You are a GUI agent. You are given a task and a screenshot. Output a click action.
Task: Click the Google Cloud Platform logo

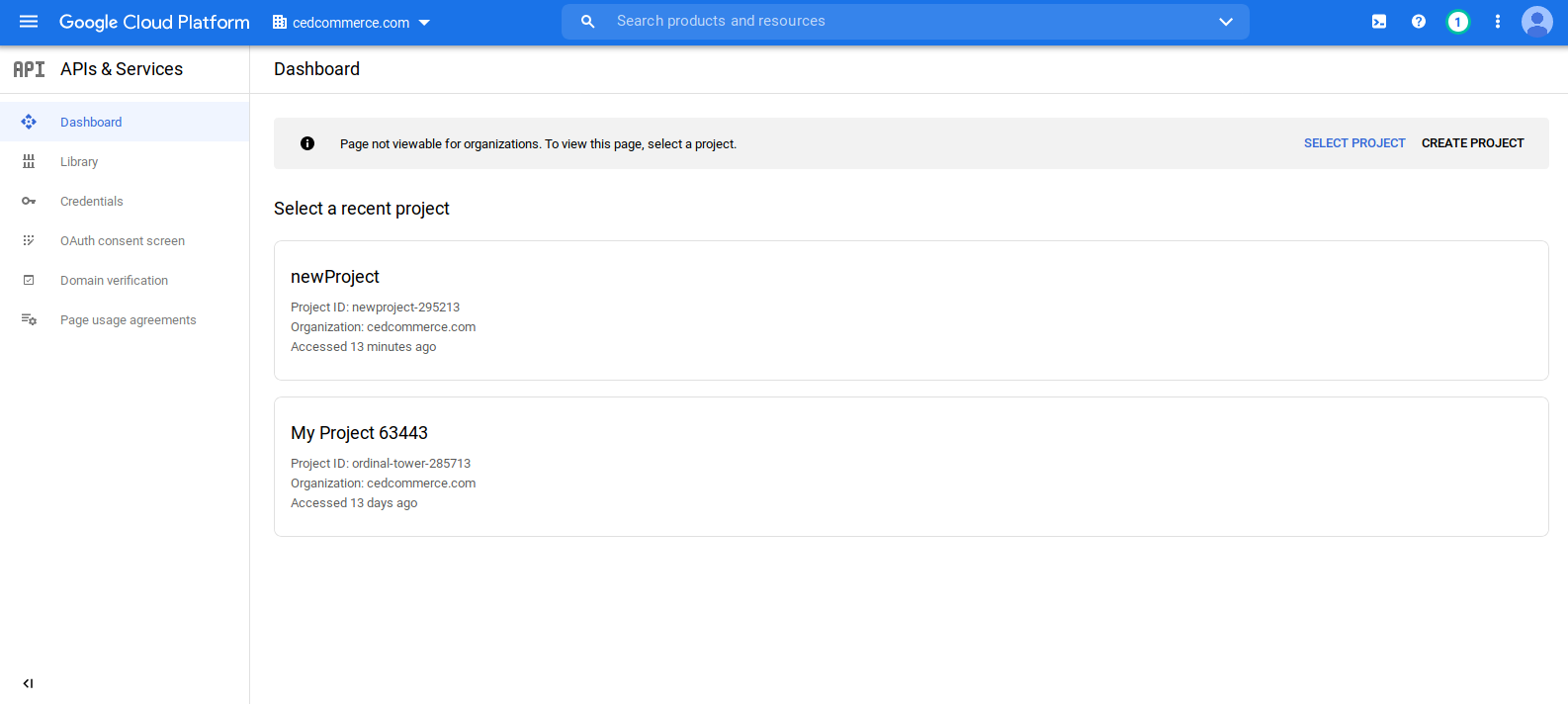click(154, 22)
